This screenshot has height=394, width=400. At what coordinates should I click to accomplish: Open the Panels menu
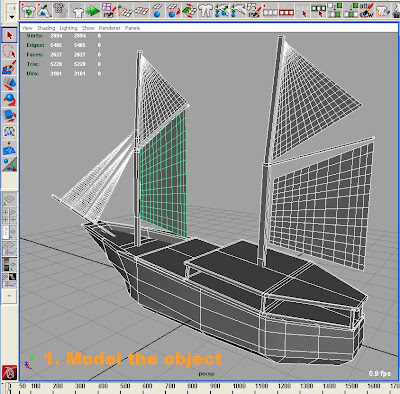(132, 28)
